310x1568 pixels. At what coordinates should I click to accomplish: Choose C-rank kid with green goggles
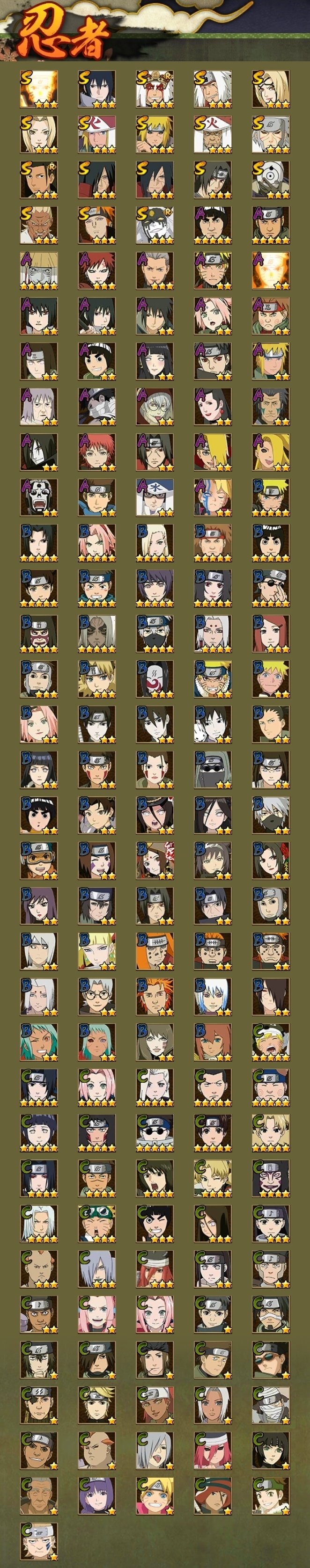pos(97,1223)
